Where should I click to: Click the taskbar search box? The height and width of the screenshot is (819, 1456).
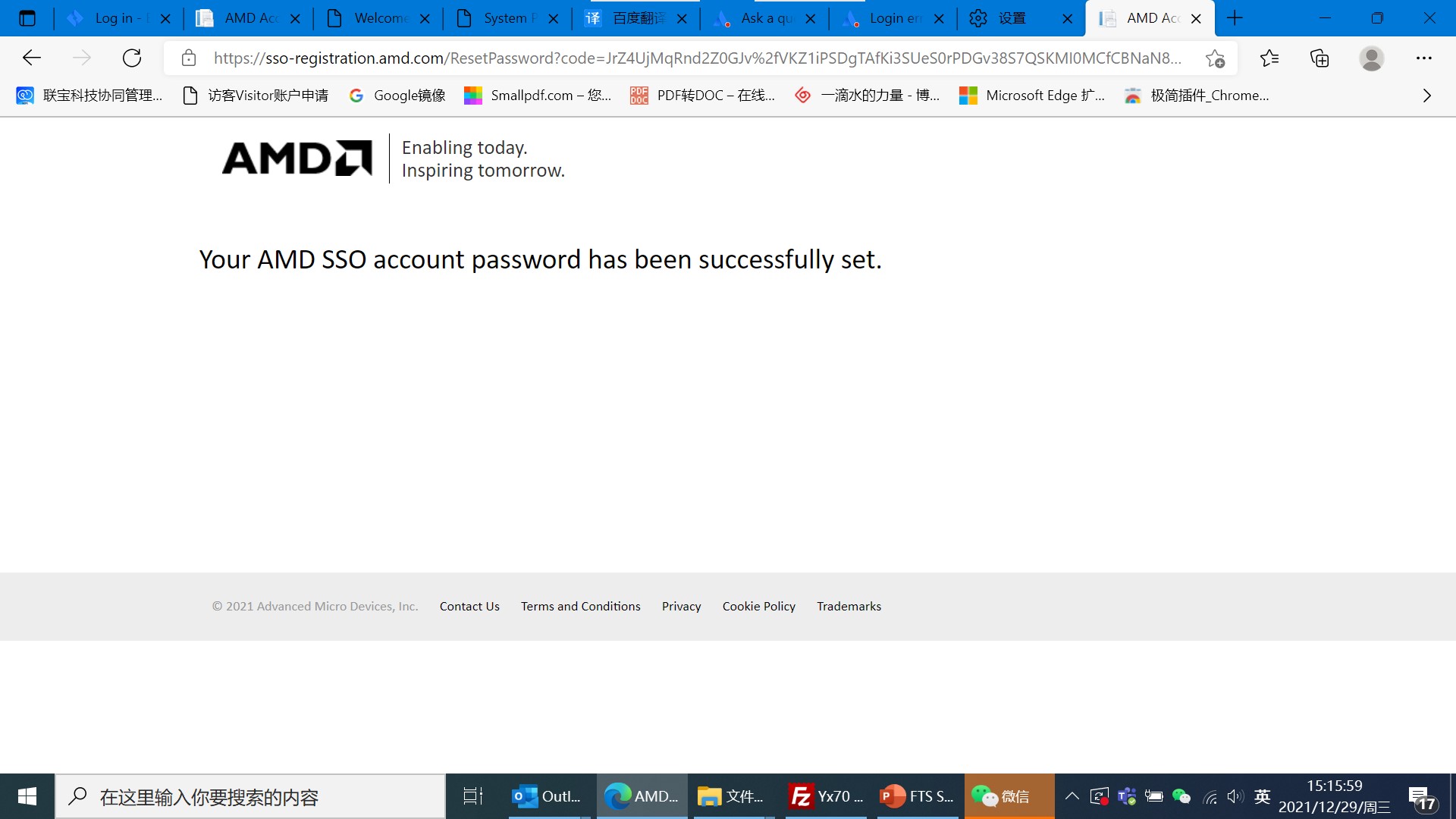250,796
